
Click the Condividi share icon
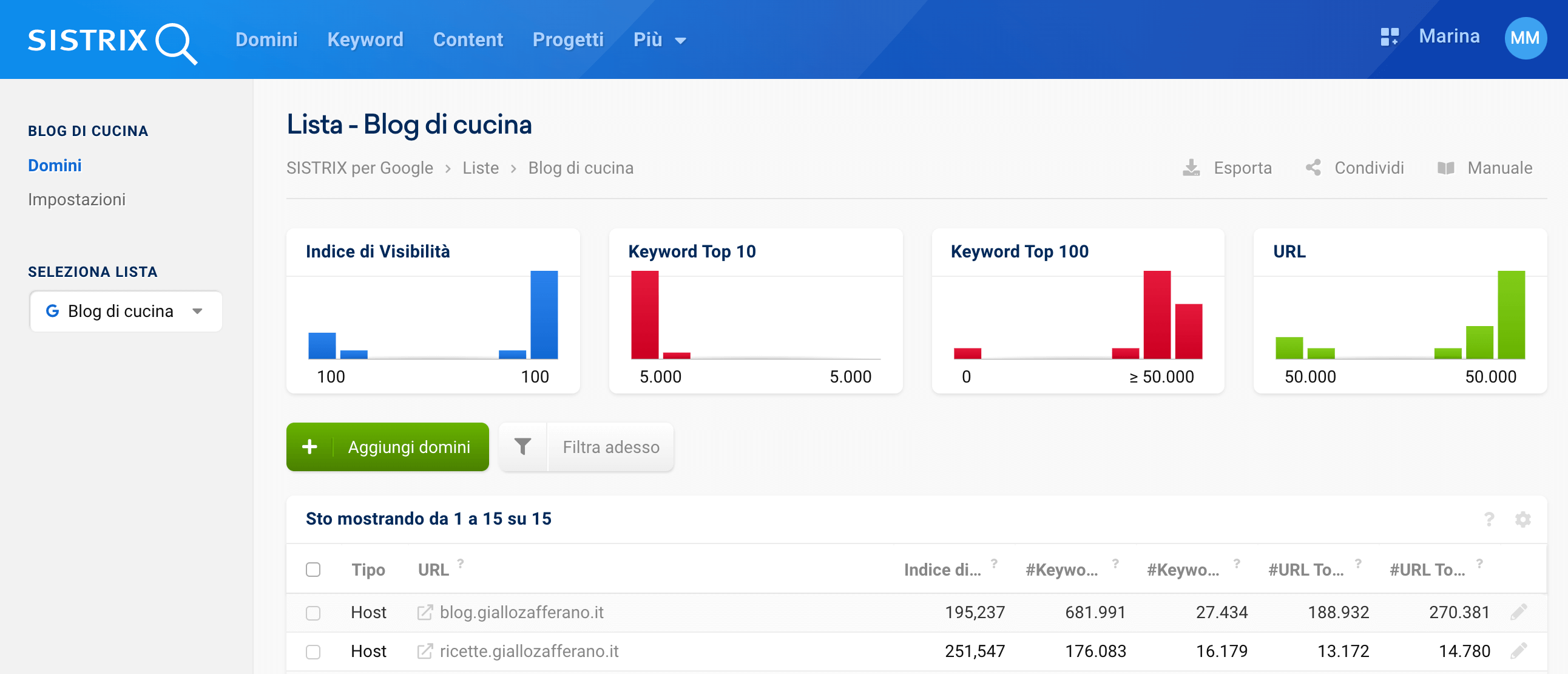click(1314, 168)
